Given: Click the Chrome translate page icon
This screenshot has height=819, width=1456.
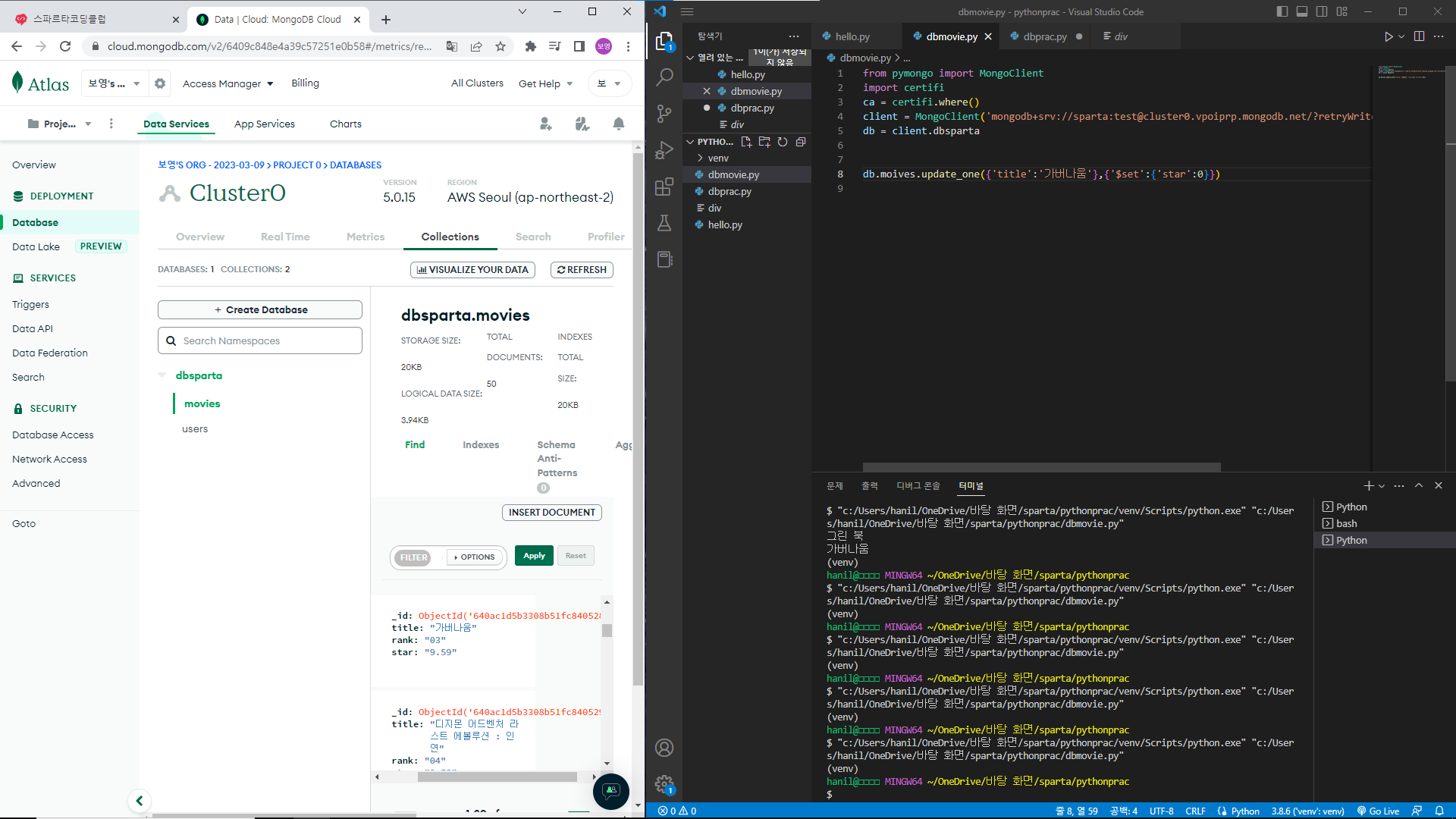Looking at the screenshot, I should [x=452, y=46].
